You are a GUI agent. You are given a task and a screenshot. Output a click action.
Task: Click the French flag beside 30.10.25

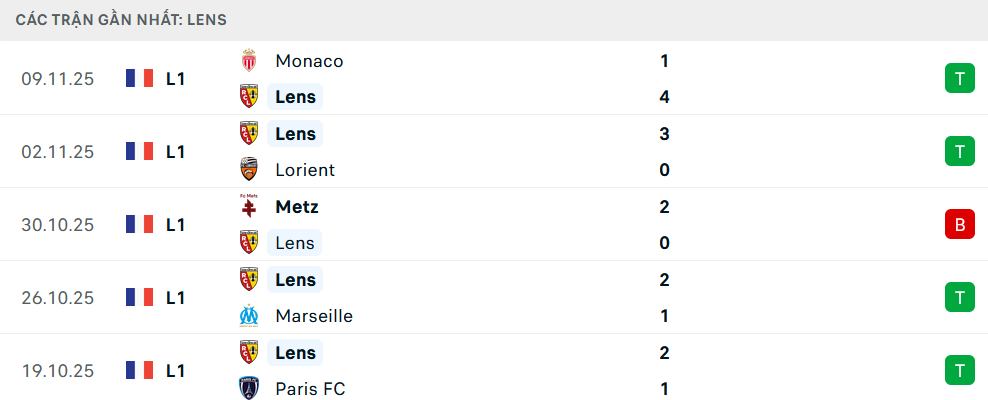[x=139, y=224]
